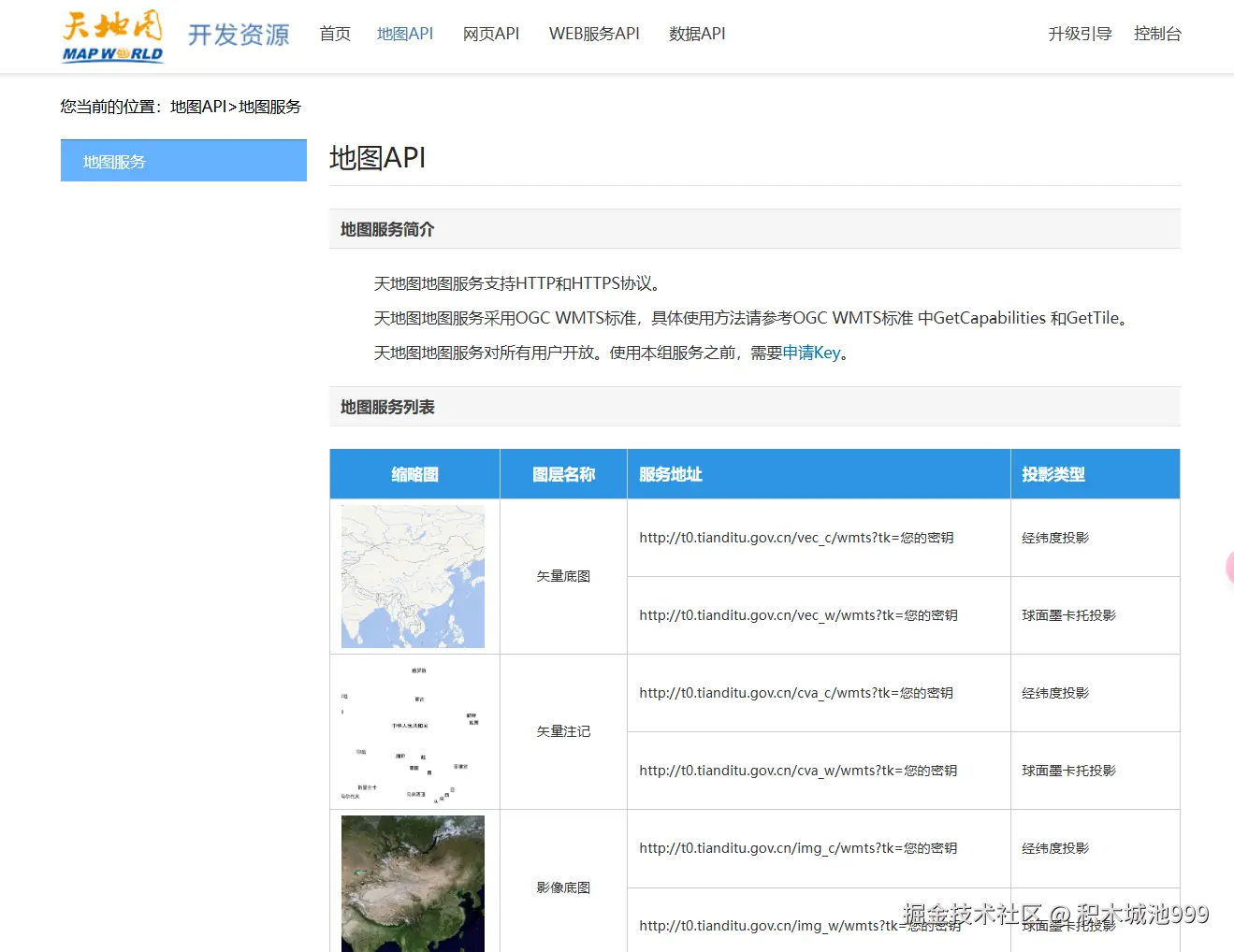This screenshot has width=1234, height=952.
Task: Open the 开发资源 site title
Action: 239,35
